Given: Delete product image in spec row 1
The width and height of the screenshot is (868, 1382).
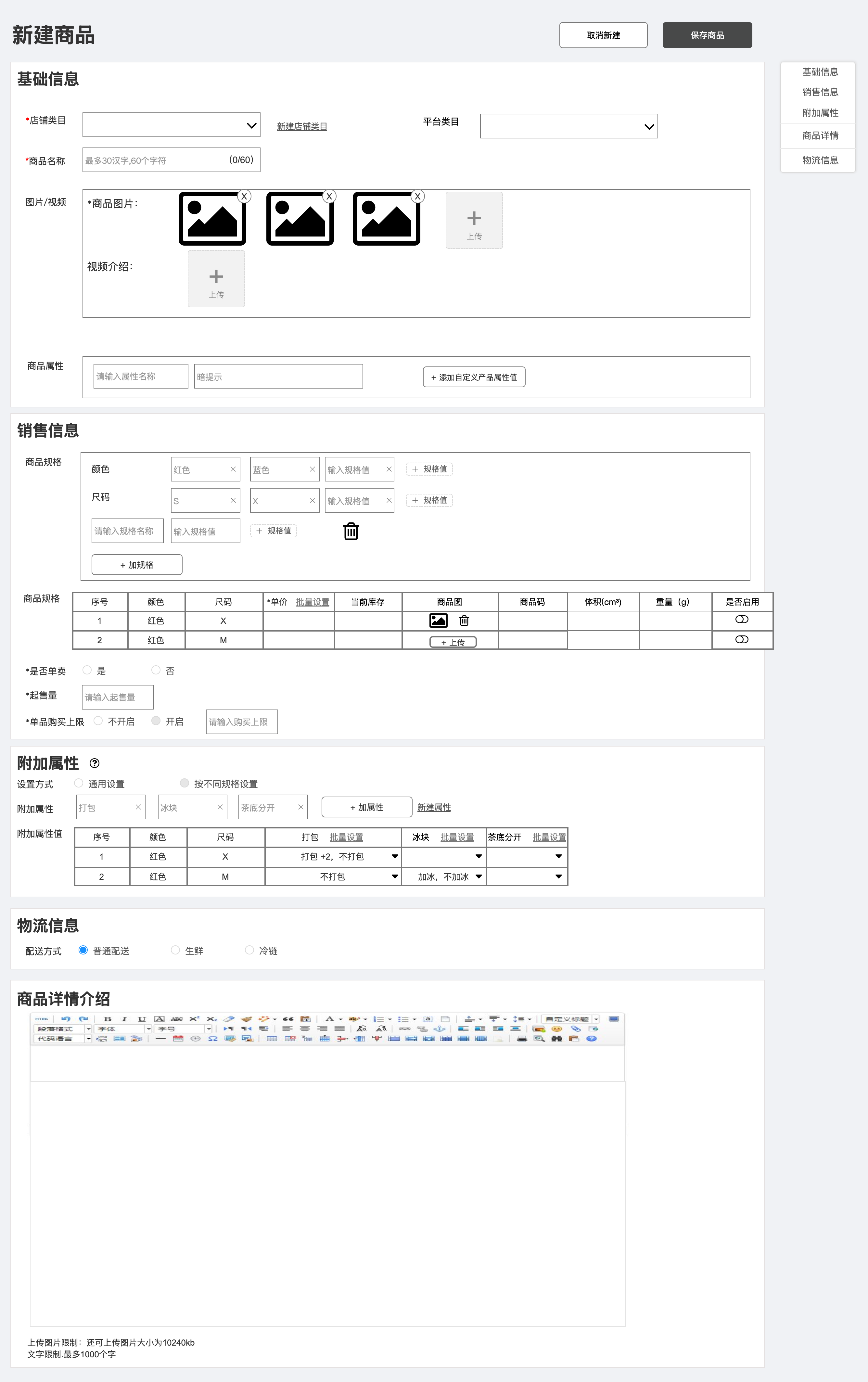Looking at the screenshot, I should pos(464,621).
